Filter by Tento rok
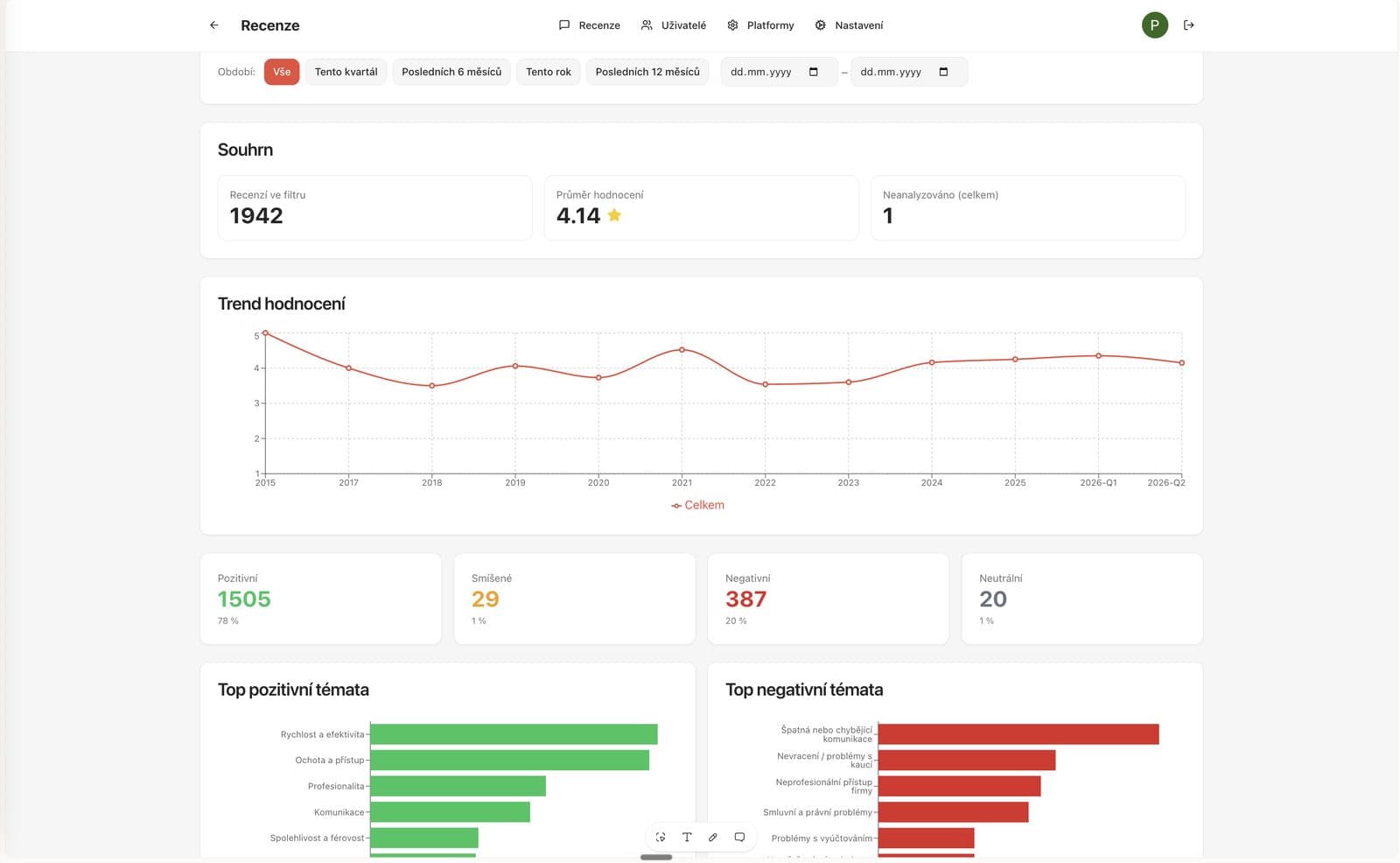The image size is (1400, 863). coord(549,72)
